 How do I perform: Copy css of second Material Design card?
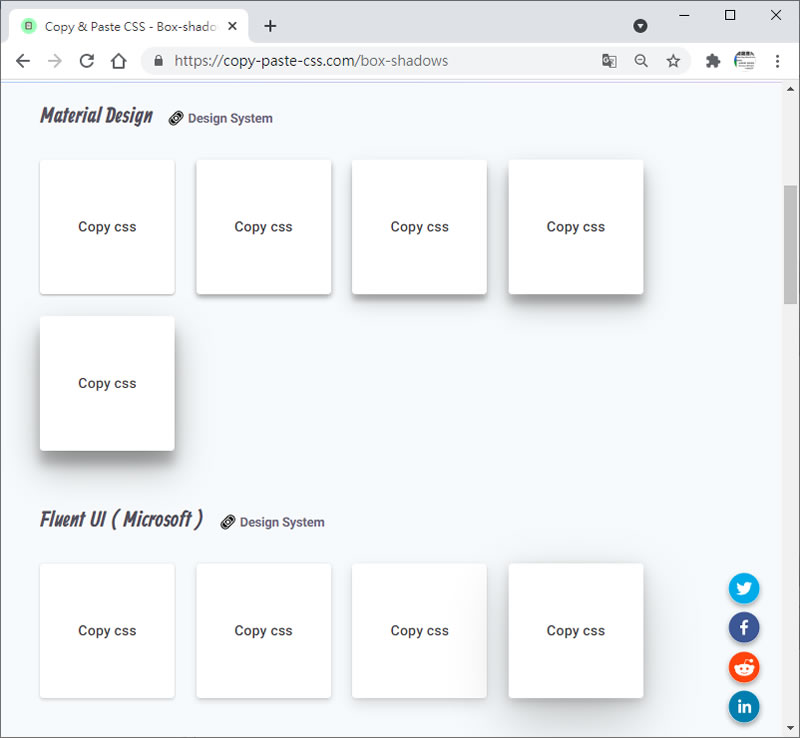click(264, 227)
